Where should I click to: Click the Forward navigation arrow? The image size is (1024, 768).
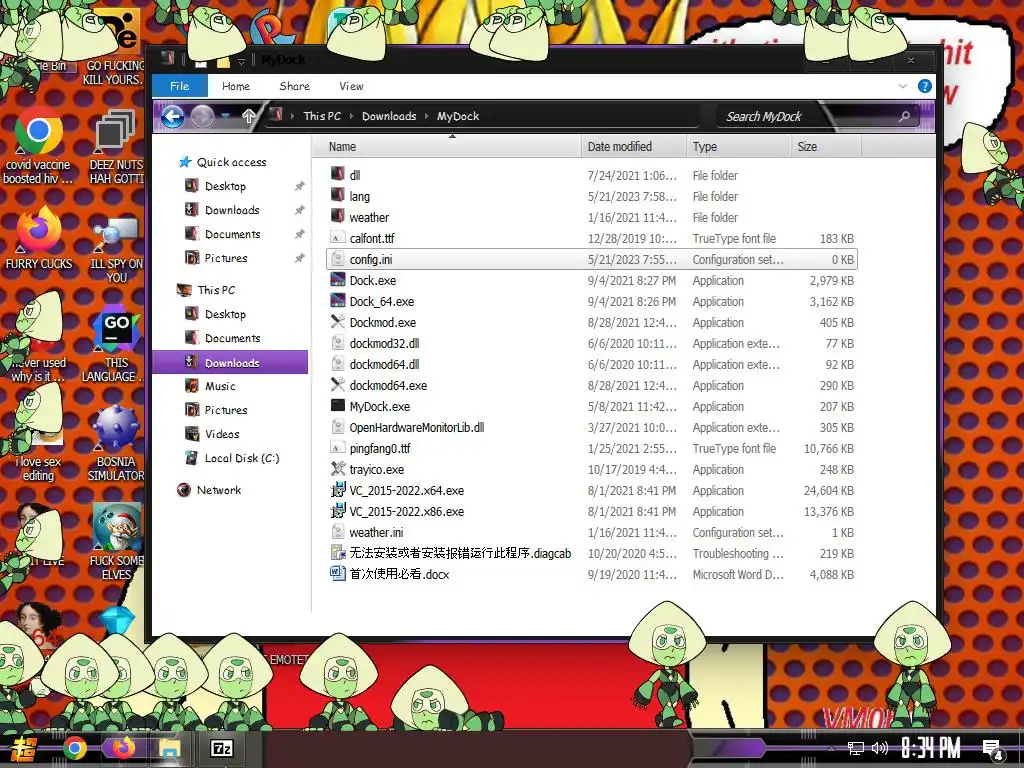point(202,117)
